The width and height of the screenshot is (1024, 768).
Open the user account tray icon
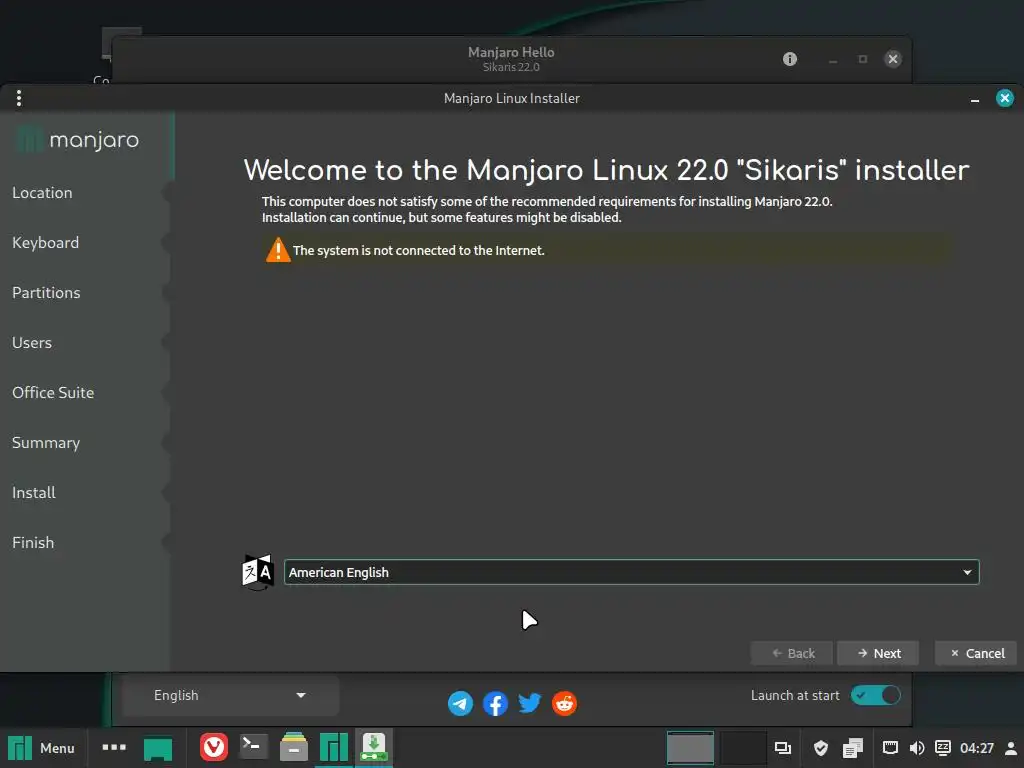pos(1011,748)
